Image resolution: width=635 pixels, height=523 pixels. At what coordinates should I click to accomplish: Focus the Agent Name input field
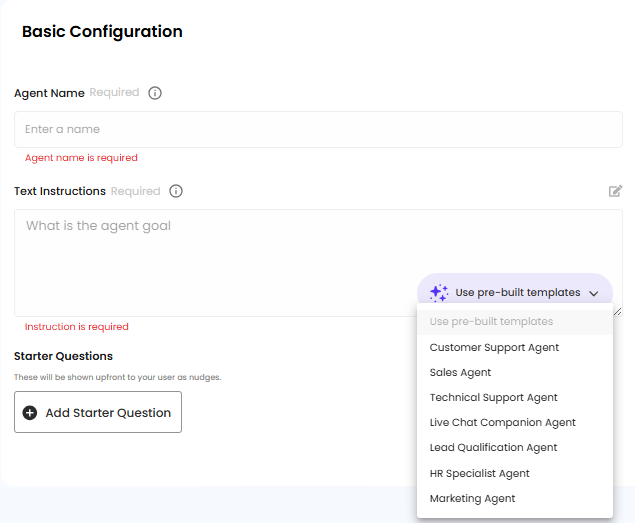point(318,129)
